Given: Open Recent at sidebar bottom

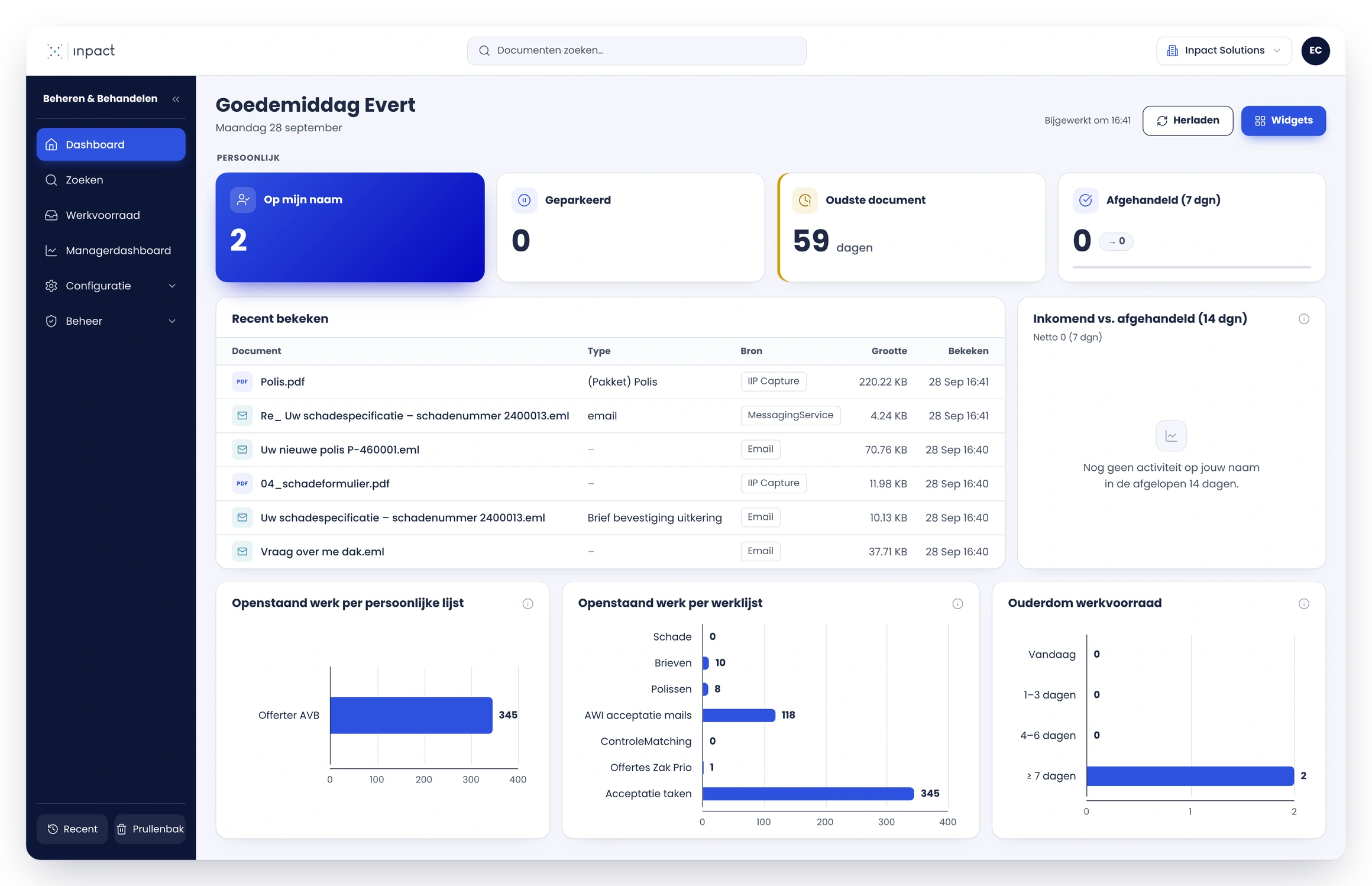Looking at the screenshot, I should point(72,829).
